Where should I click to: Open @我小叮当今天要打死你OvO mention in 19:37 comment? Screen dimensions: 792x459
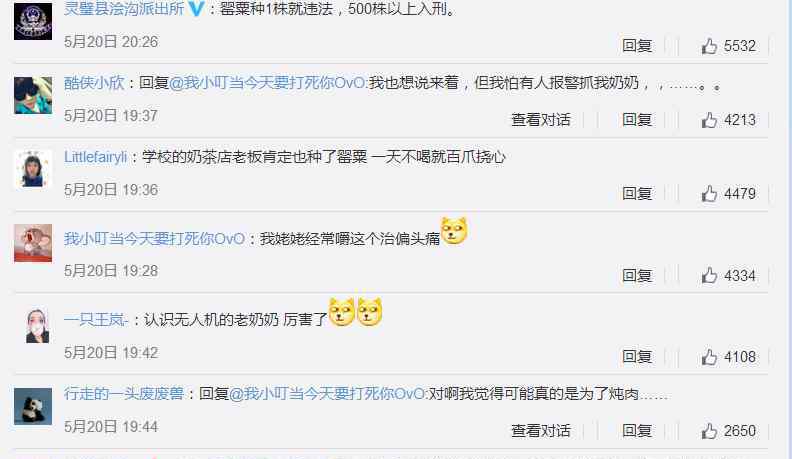pos(268,83)
